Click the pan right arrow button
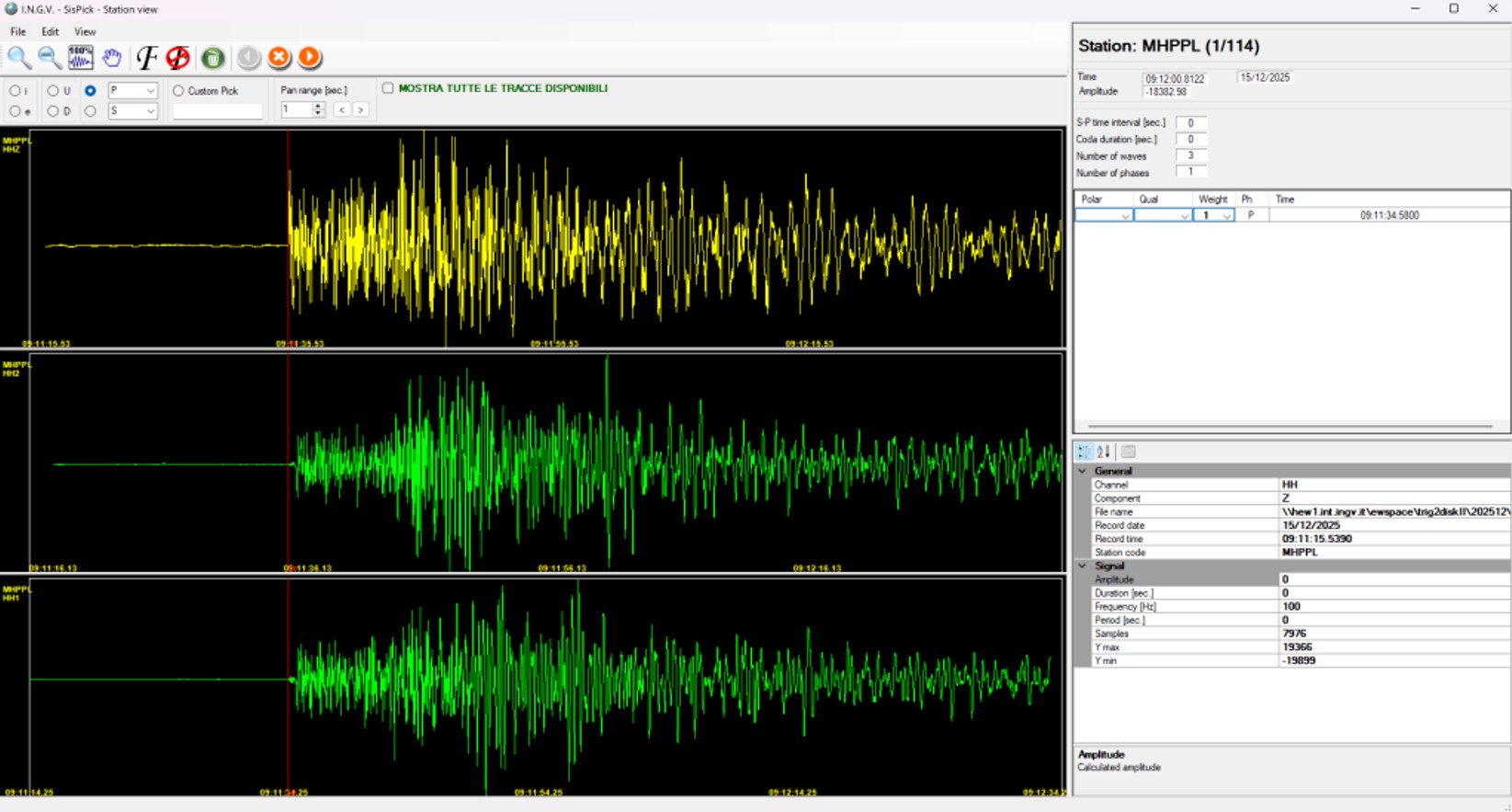The width and height of the screenshot is (1512, 812). click(x=360, y=109)
